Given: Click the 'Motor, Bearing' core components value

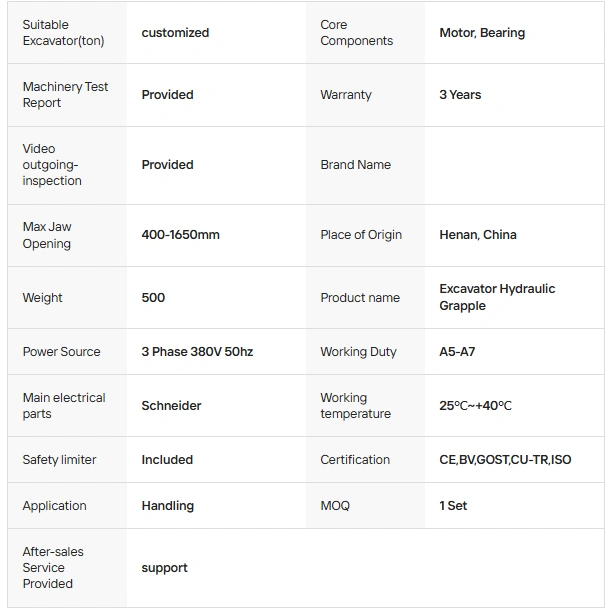Looking at the screenshot, I should 482,33.
